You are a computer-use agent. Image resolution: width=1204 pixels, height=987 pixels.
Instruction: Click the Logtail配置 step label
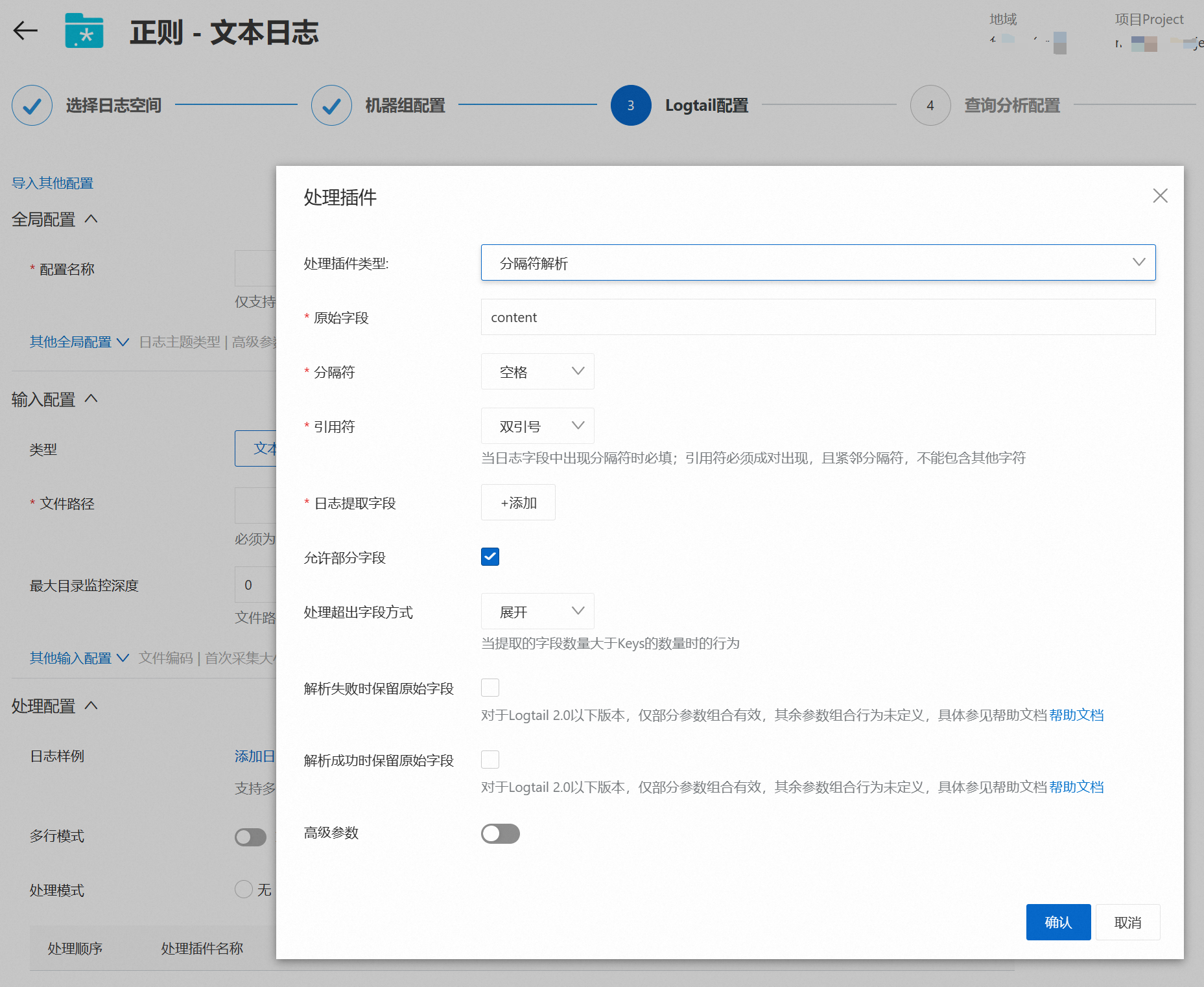(x=707, y=105)
